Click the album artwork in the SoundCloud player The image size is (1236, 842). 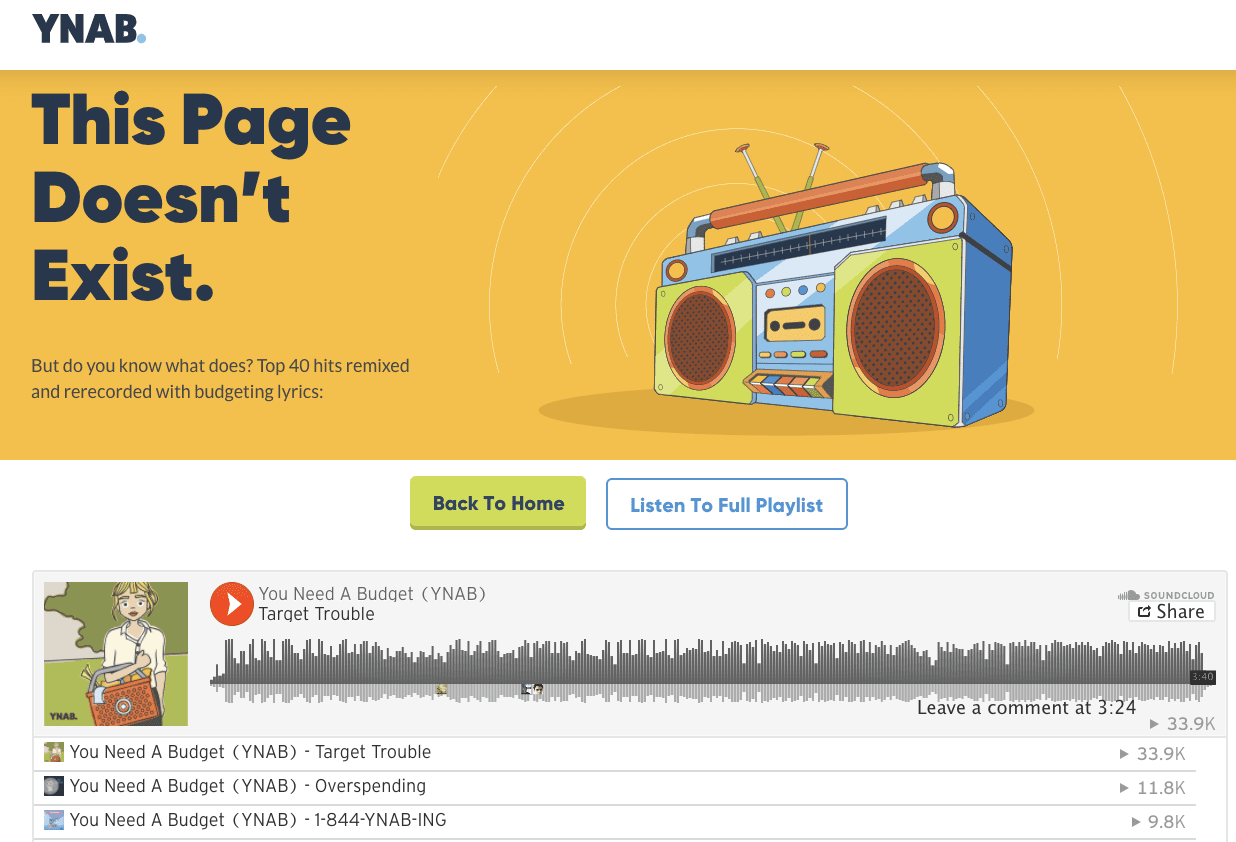click(116, 654)
